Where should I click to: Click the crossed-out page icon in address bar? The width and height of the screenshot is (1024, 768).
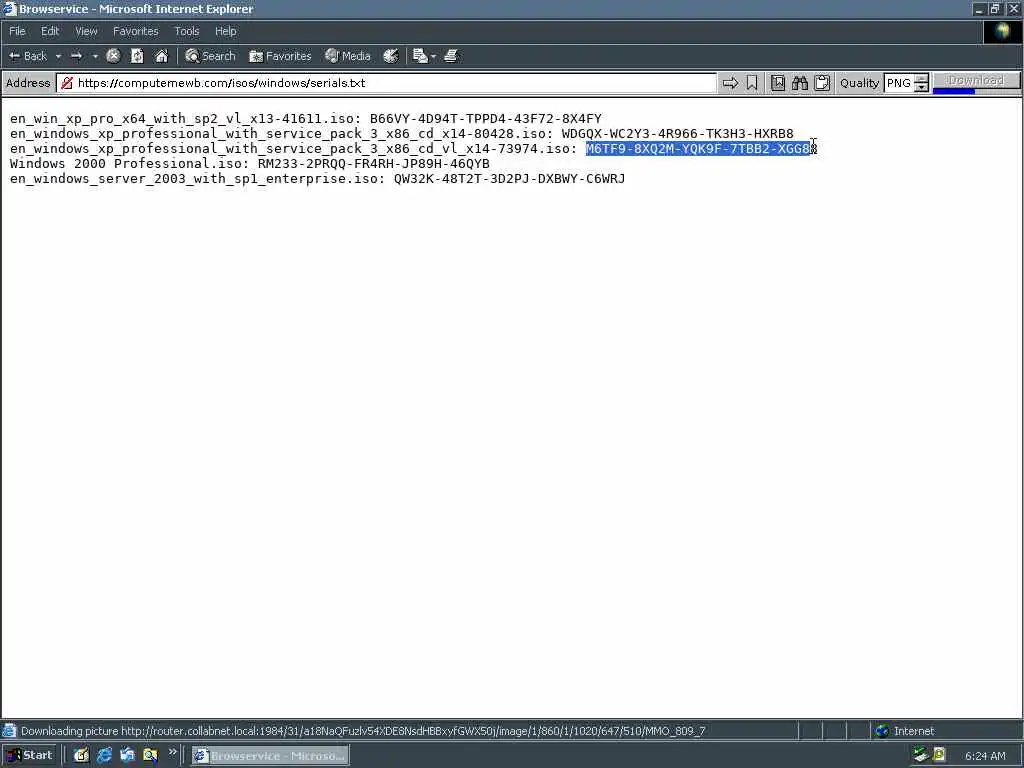point(67,83)
